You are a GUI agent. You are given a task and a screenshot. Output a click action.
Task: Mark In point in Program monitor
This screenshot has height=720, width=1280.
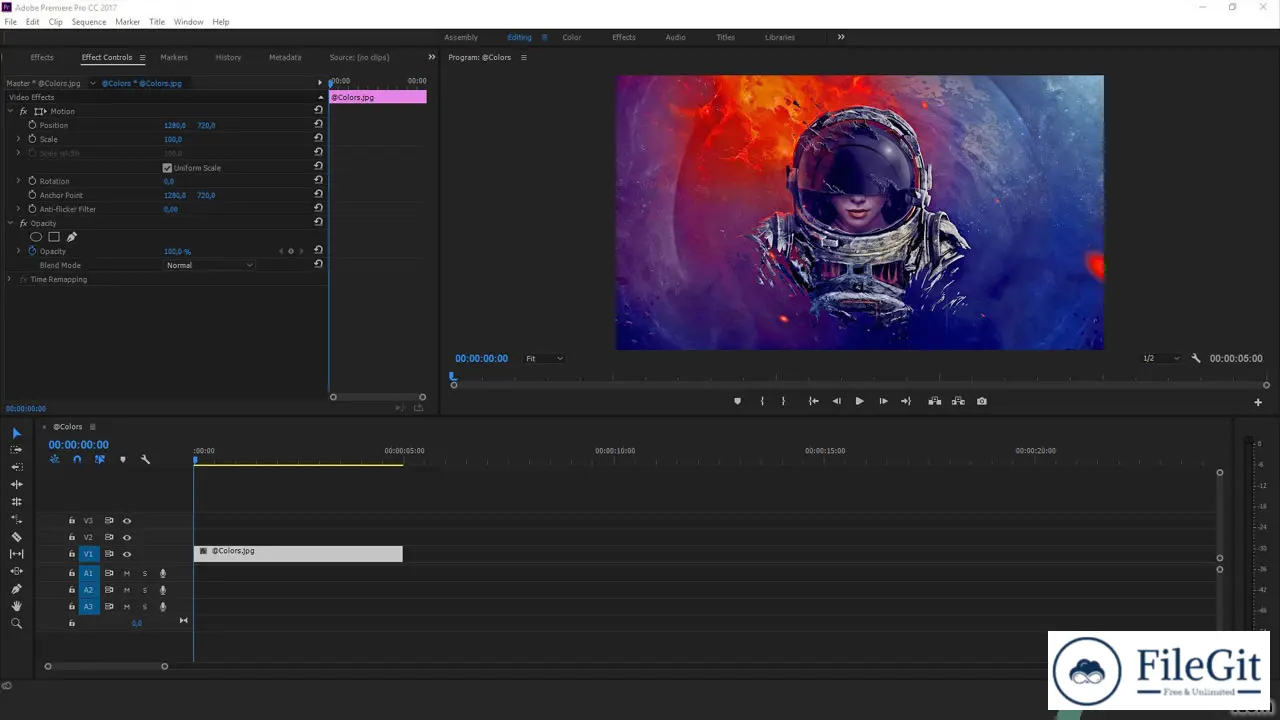click(x=762, y=401)
